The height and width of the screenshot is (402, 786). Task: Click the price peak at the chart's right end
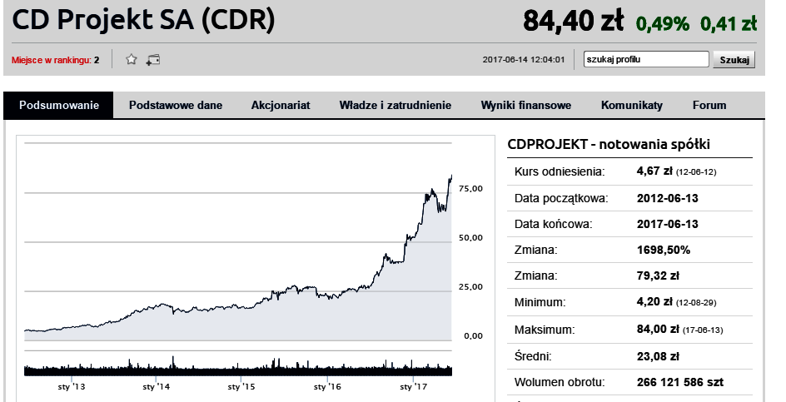[x=451, y=176]
